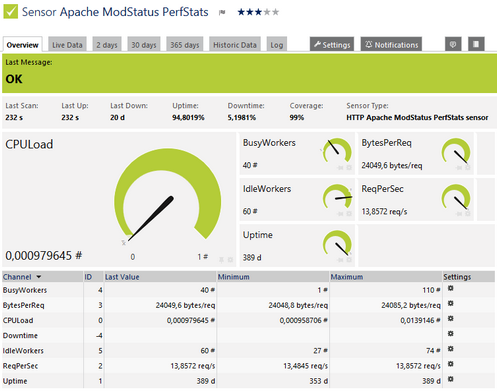Set priority to three stars

(258, 12)
